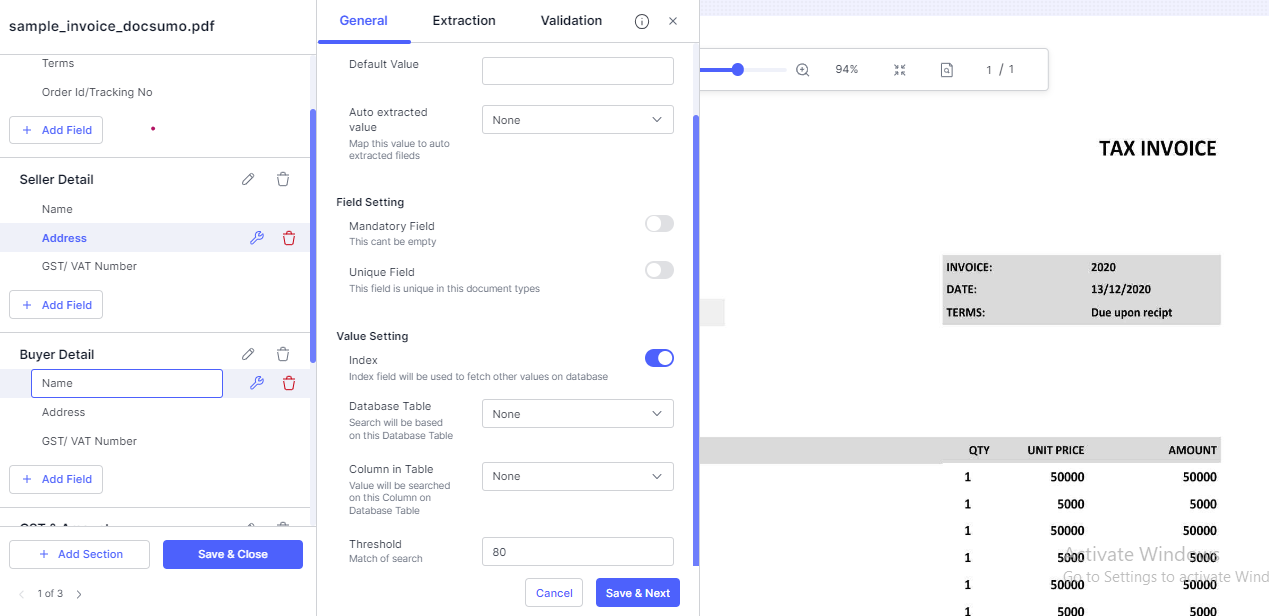Click the document search icon
This screenshot has width=1269, height=616.
[x=946, y=70]
